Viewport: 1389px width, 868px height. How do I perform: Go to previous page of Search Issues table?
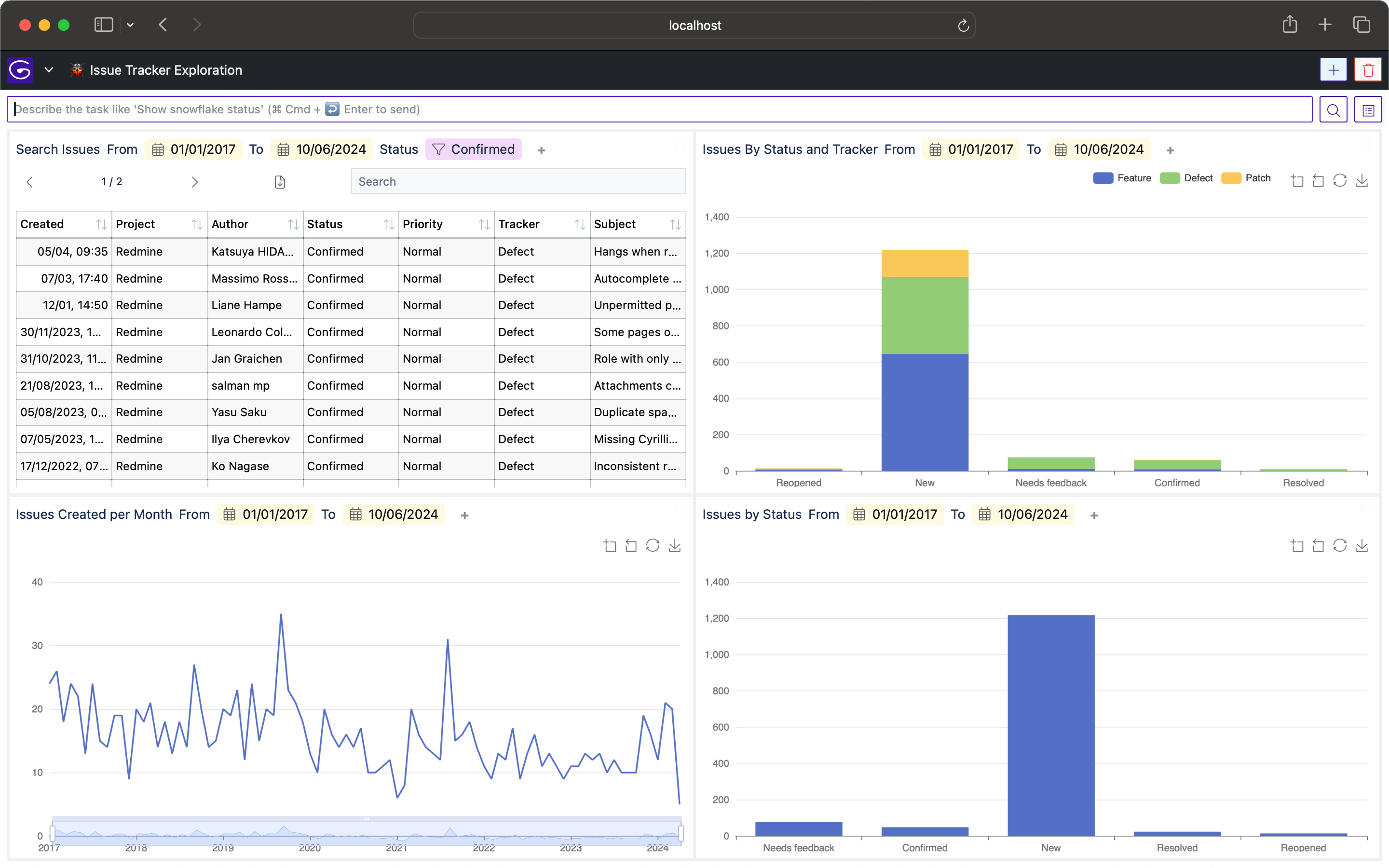click(30, 182)
